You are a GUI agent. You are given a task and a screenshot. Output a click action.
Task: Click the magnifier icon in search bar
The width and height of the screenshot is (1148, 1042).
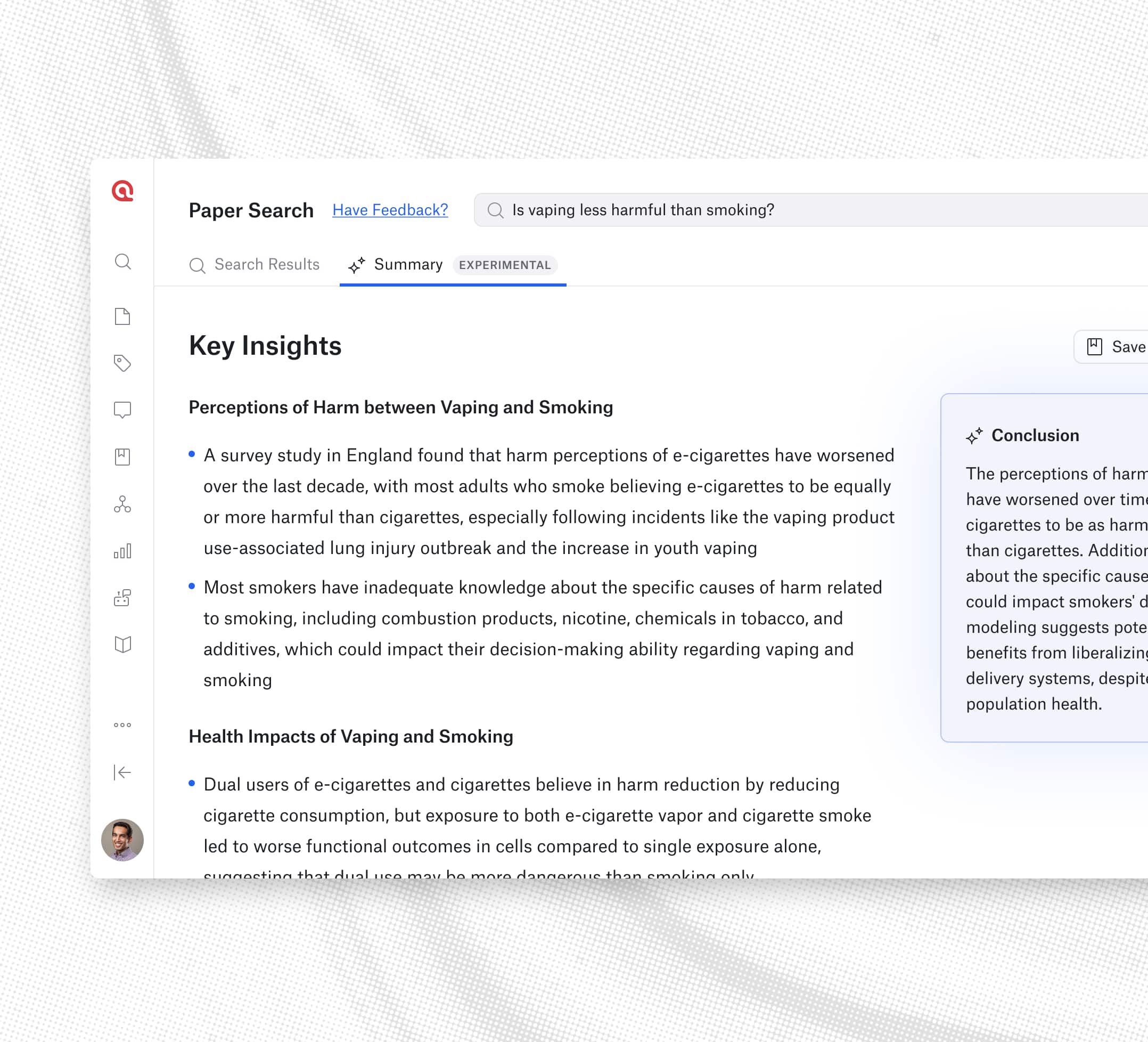tap(495, 210)
